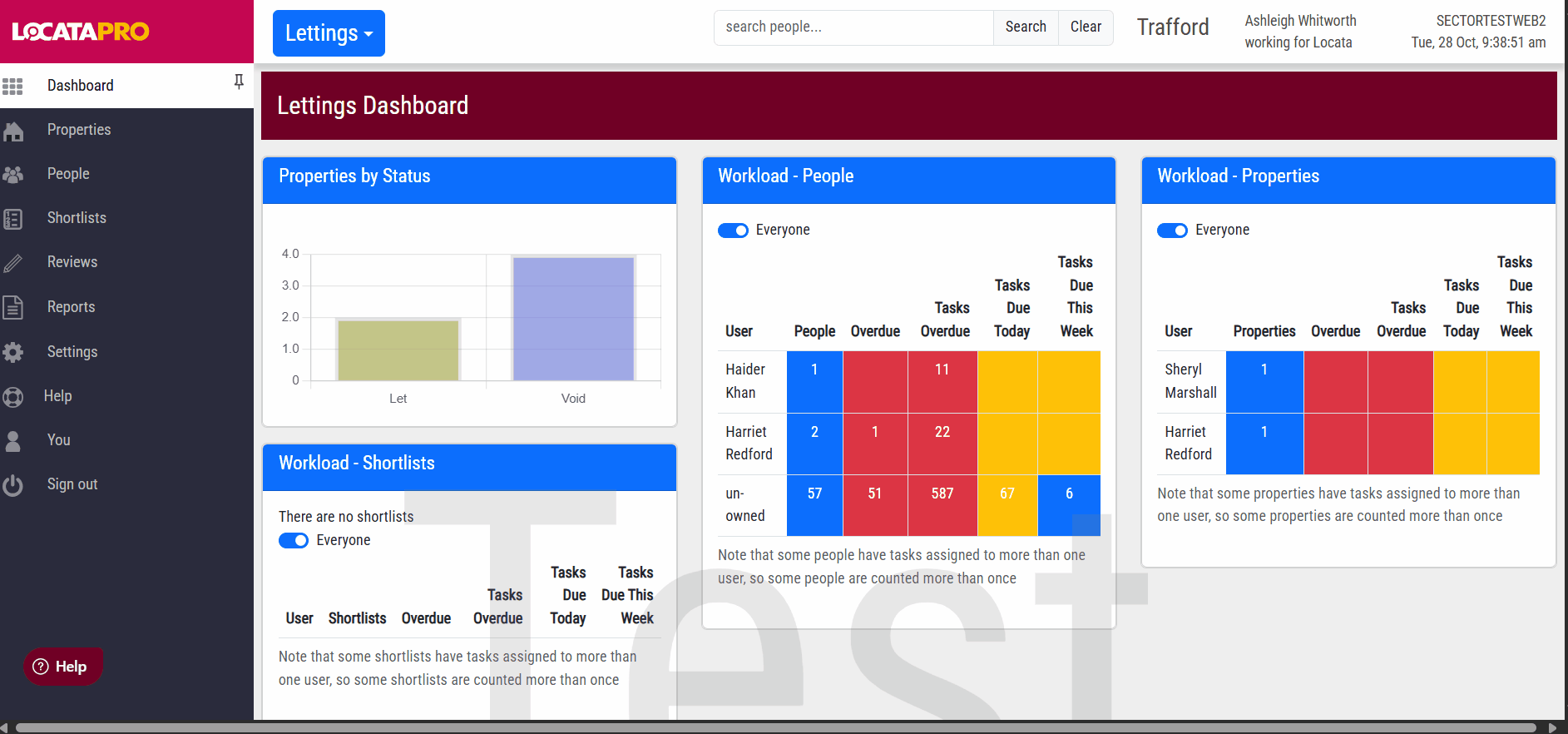Click Harriet Redford's People count 2
Screen dimensions: 1568x734
814,444
